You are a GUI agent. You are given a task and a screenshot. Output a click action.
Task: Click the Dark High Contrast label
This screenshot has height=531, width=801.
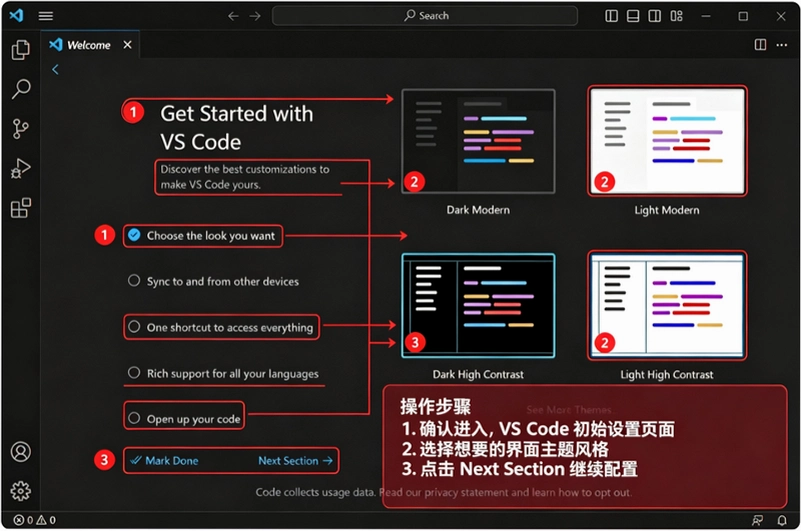478,375
